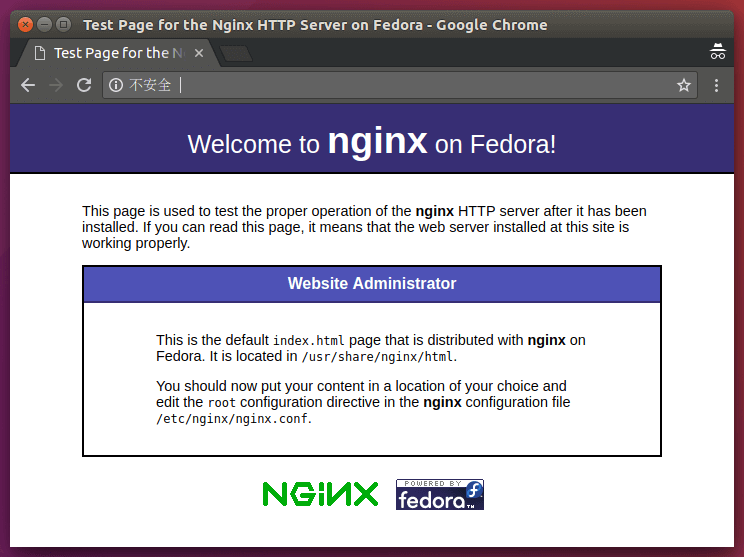Maximize the Chrome window

pos(64,24)
